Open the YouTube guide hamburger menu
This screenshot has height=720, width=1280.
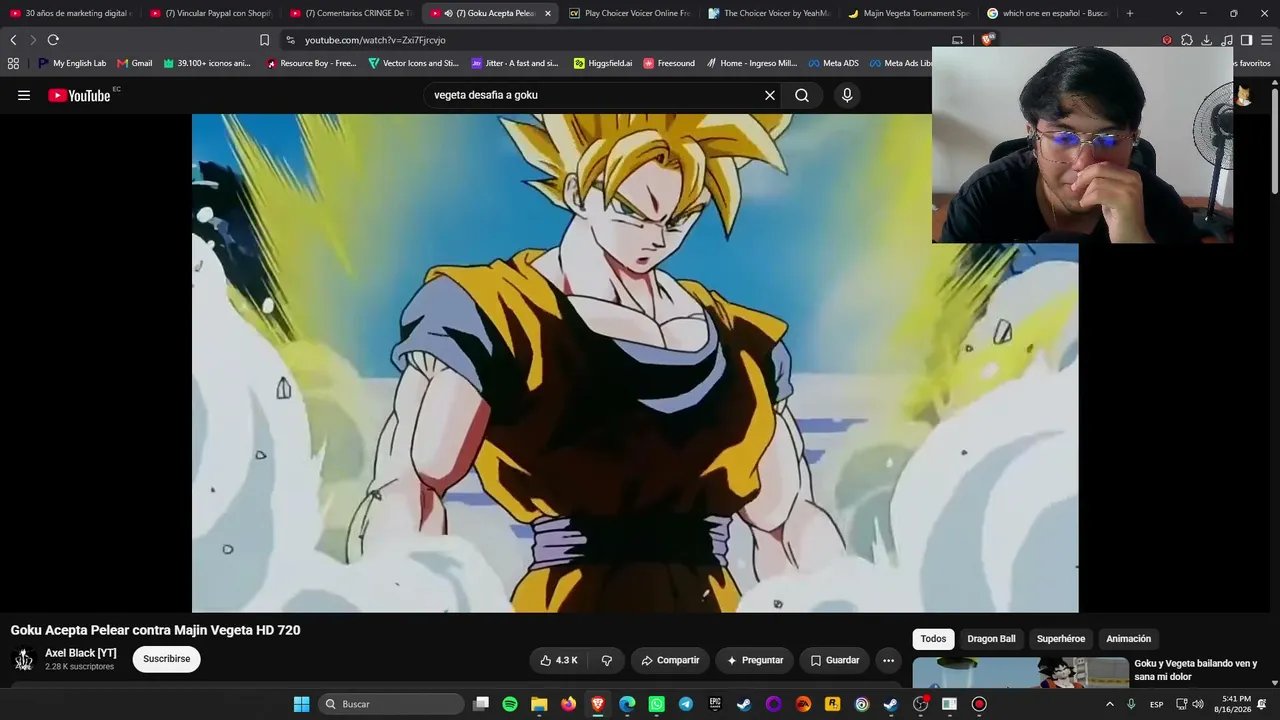(24, 95)
